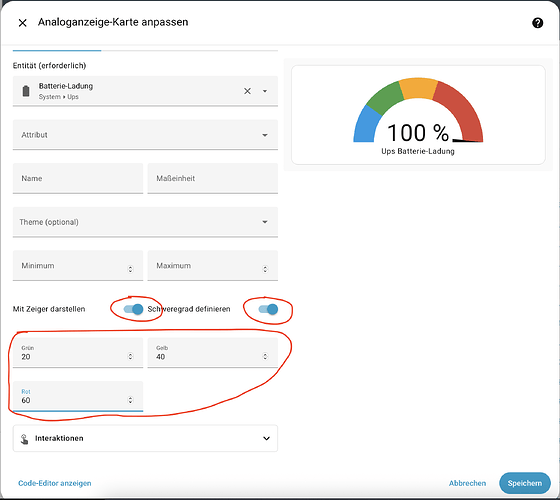This screenshot has width=560, height=500.
Task: Disable the Schweregrad definieren switch
Action: [268, 309]
